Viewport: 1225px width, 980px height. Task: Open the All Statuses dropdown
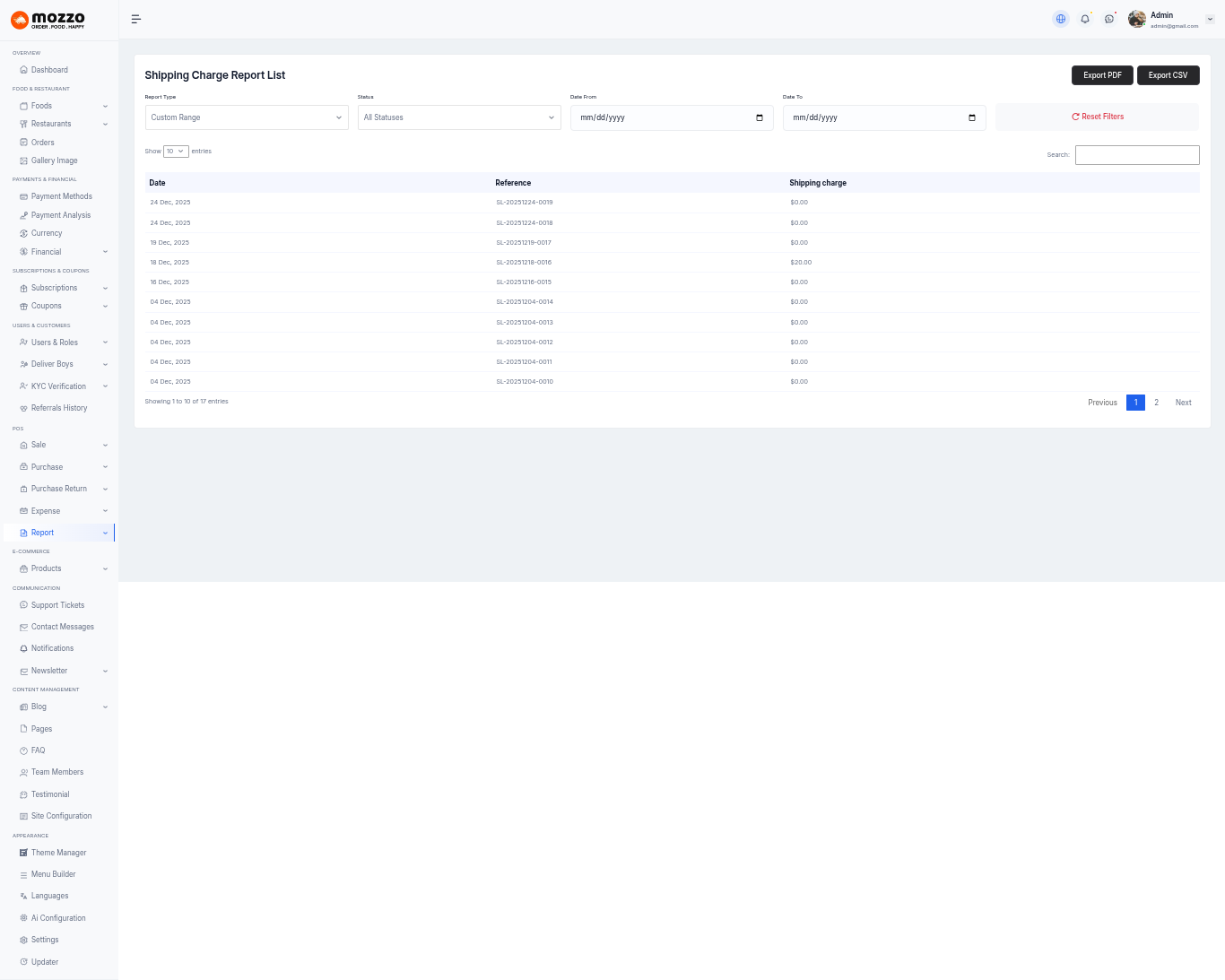pos(459,117)
